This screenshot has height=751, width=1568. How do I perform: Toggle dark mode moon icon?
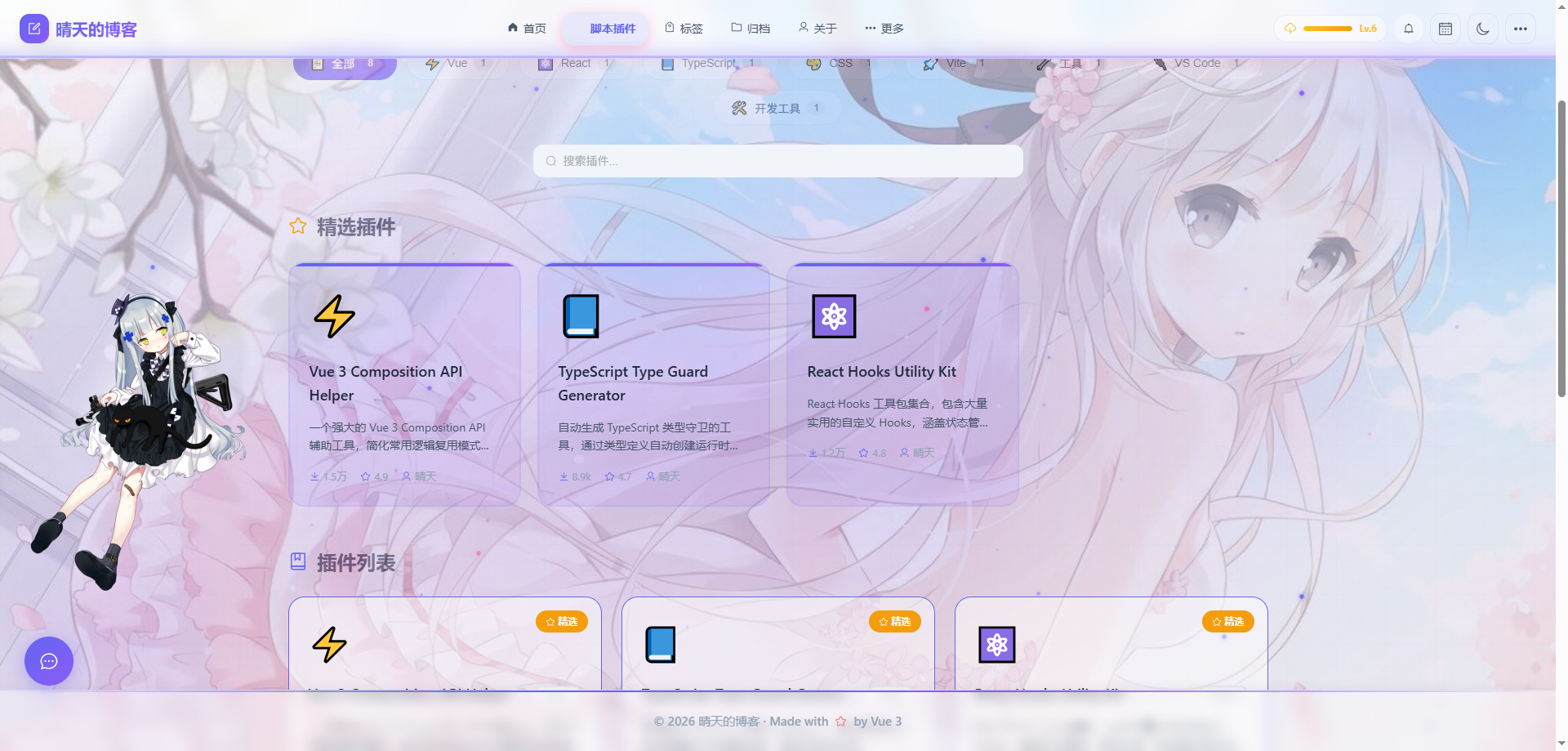(1483, 29)
